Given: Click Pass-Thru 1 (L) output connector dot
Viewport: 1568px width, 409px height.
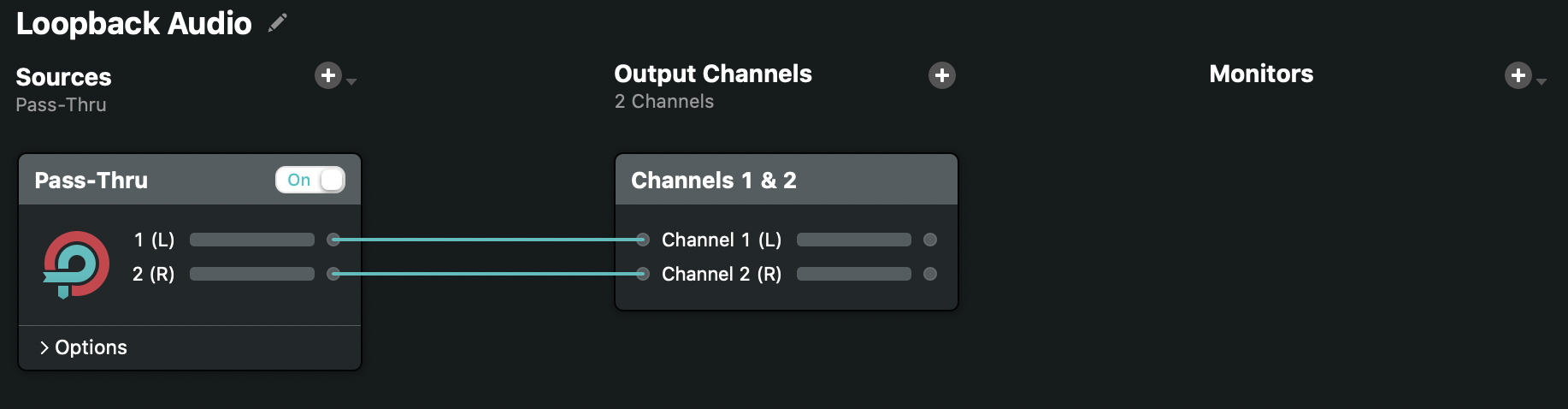Looking at the screenshot, I should click(334, 240).
